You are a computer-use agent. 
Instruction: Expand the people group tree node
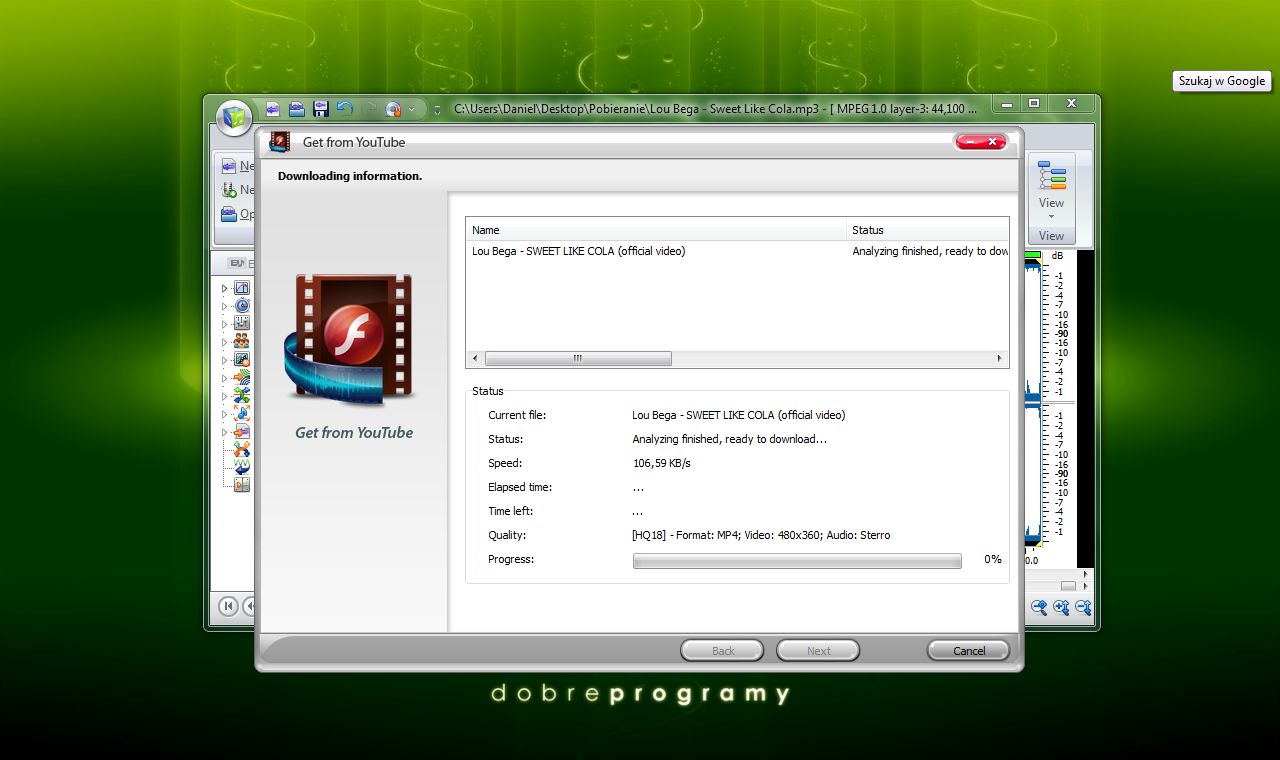pyautogui.click(x=224, y=342)
